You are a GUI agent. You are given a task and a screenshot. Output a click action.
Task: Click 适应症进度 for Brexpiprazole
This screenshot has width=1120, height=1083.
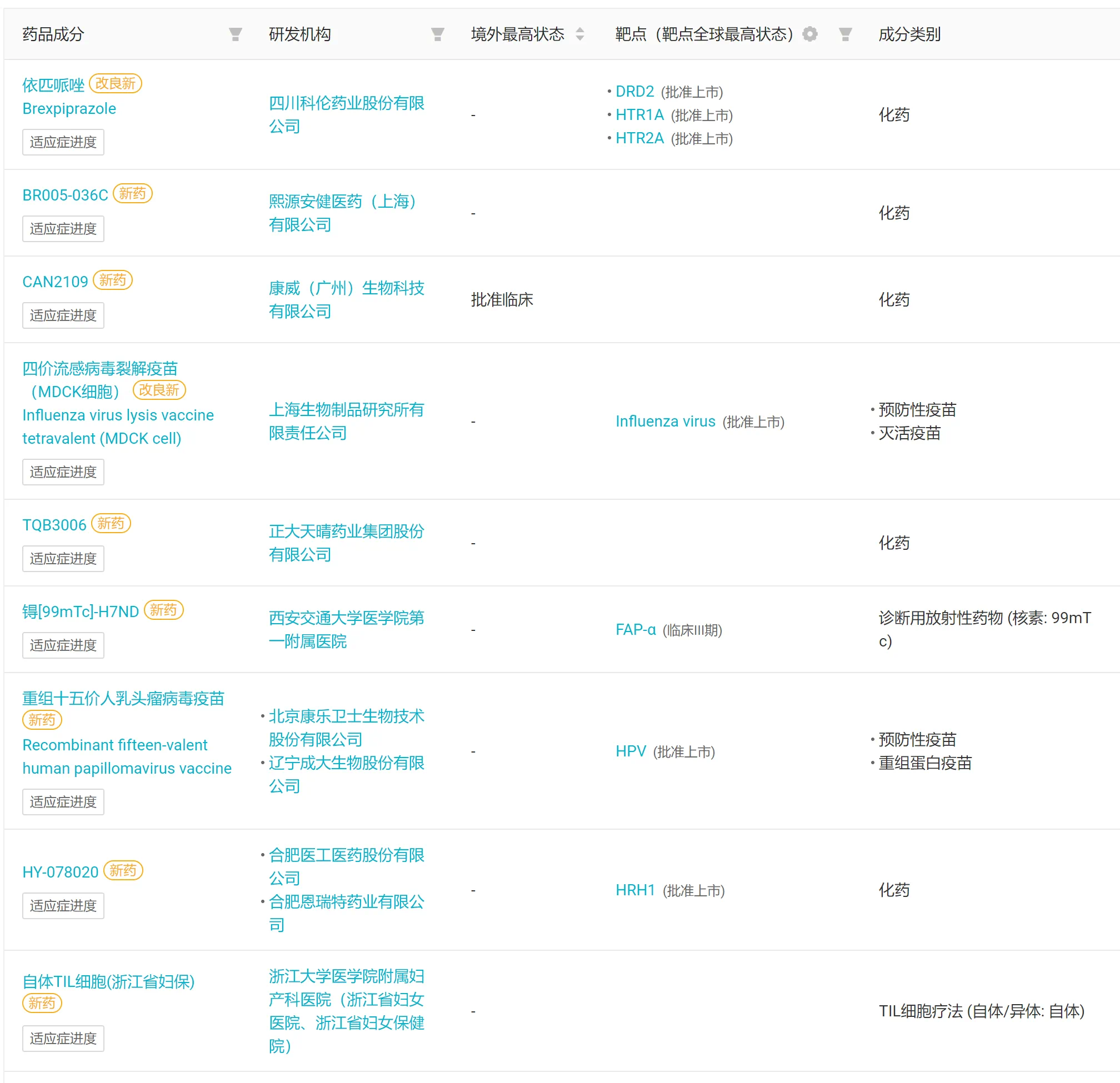click(63, 142)
